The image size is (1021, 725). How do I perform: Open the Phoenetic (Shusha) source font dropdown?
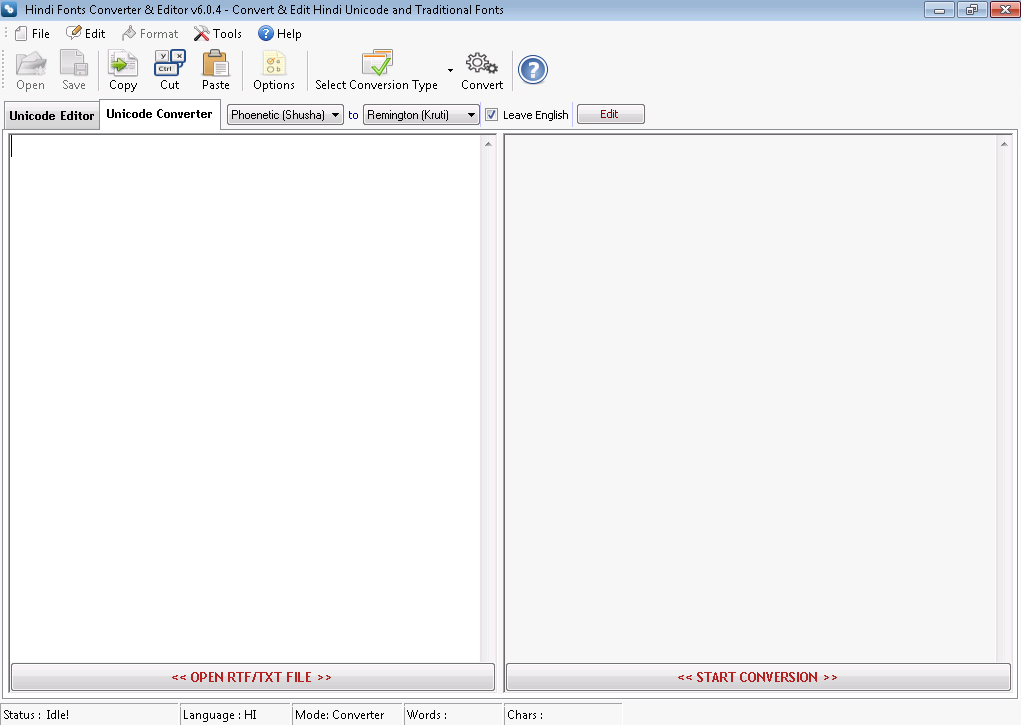(285, 115)
